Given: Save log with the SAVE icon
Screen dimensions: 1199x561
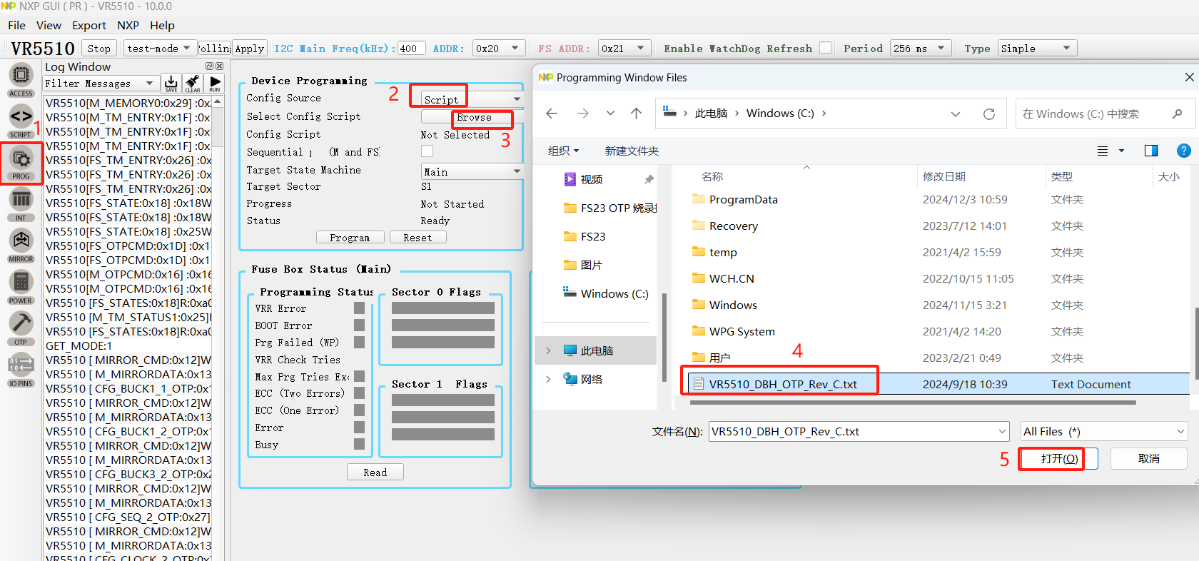Looking at the screenshot, I should coord(171,83).
